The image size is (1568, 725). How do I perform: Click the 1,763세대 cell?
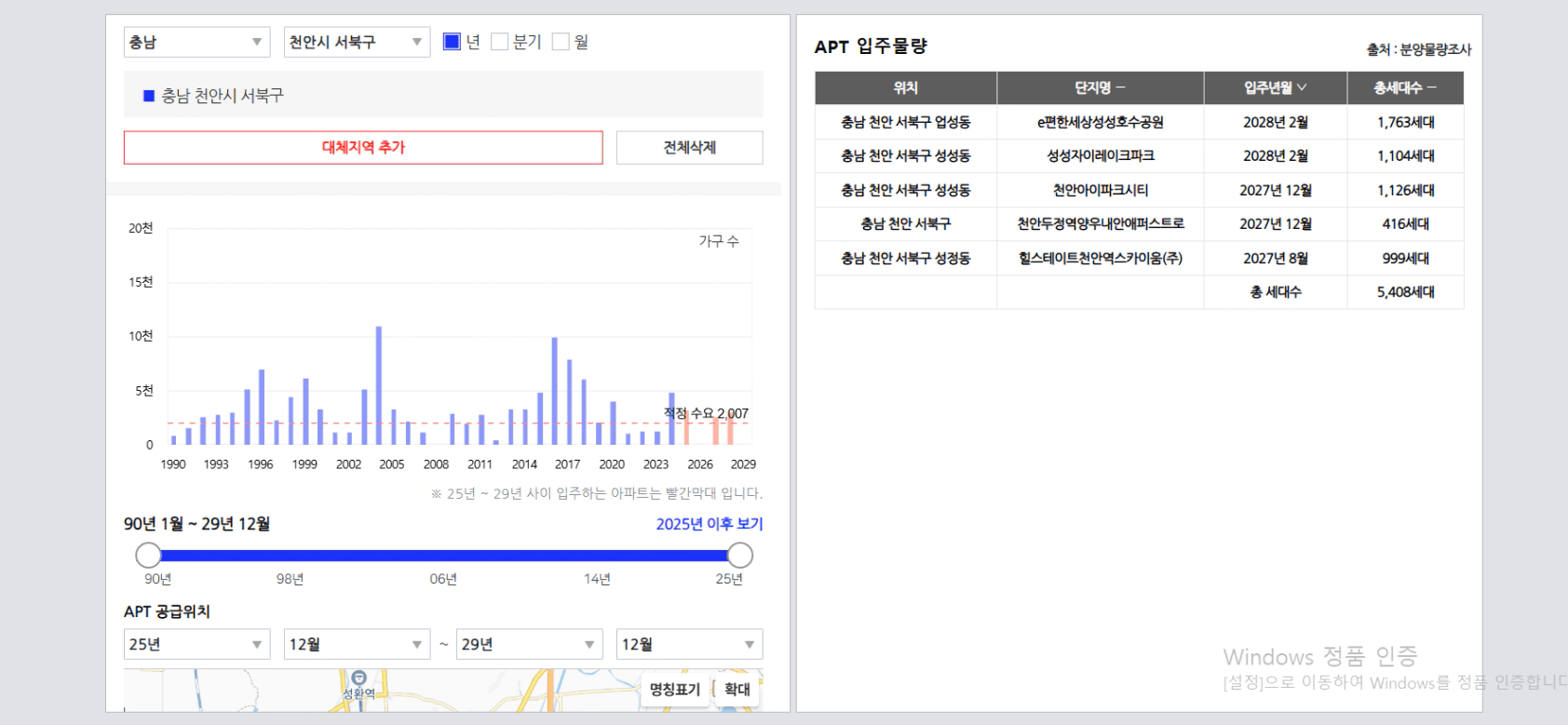[1405, 122]
